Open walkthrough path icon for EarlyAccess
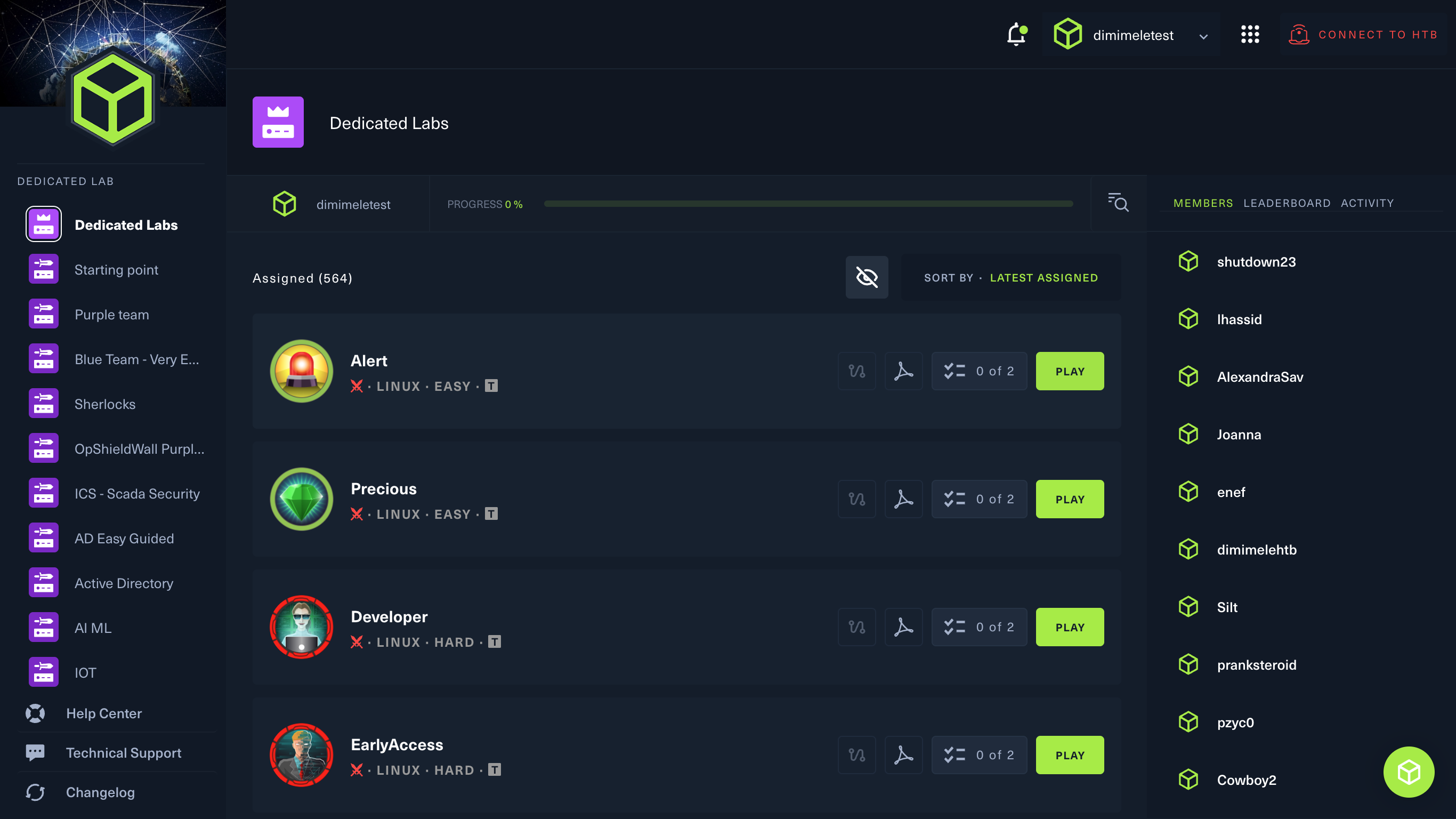This screenshot has width=1456, height=819. pos(856,754)
